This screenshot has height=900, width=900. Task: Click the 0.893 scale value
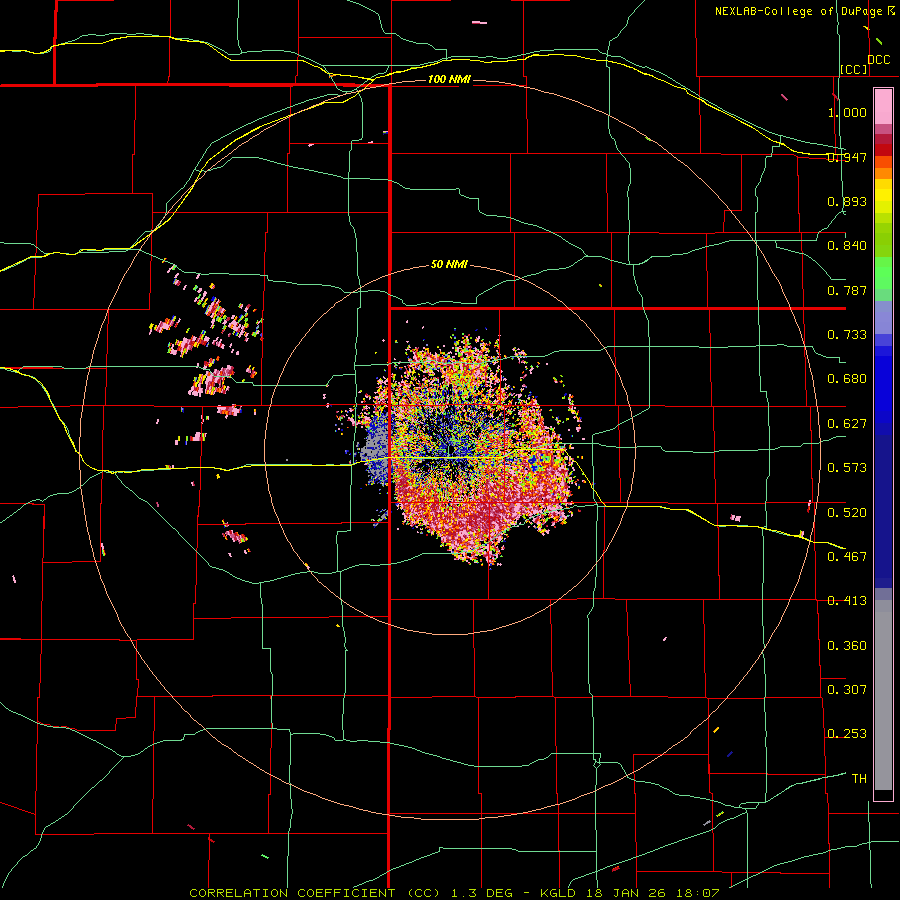847,201
